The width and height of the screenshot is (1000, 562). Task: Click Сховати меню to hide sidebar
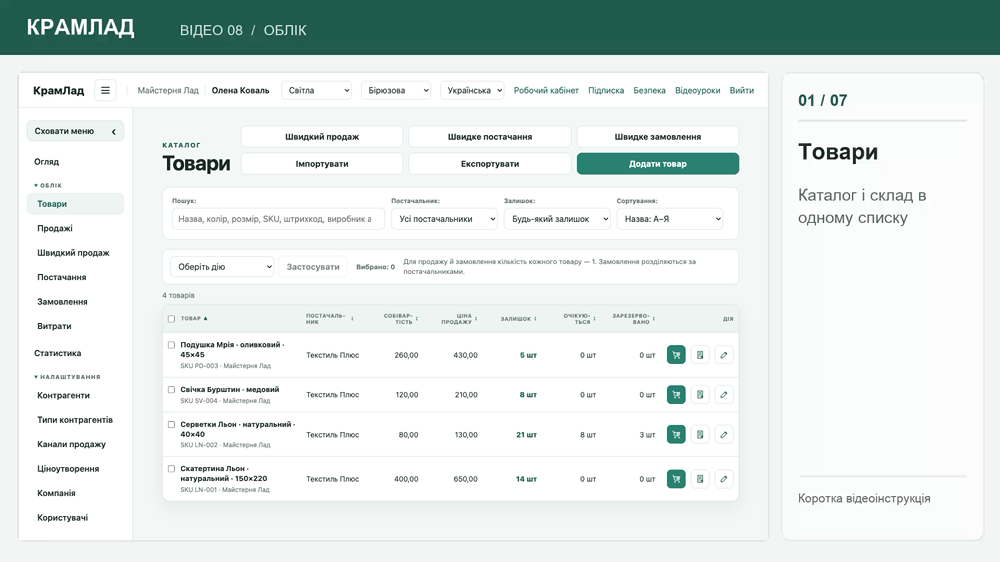[x=75, y=131]
